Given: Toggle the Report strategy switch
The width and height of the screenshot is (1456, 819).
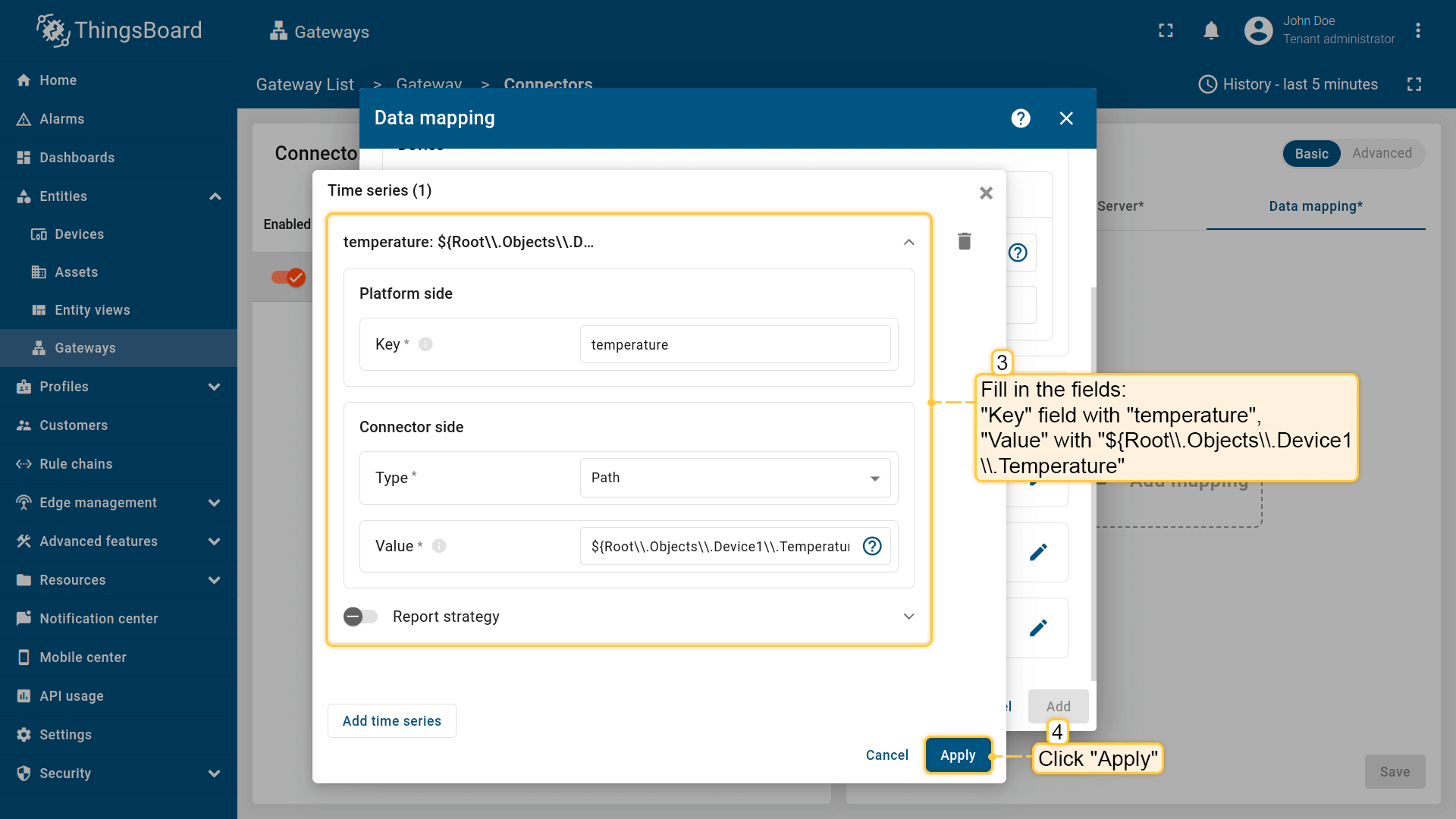Looking at the screenshot, I should tap(360, 617).
